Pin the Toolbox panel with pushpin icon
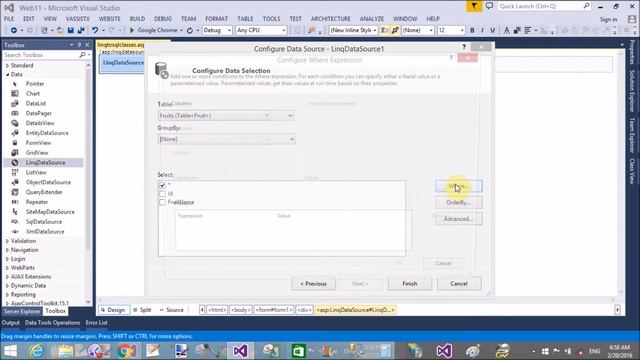 click(x=79, y=45)
